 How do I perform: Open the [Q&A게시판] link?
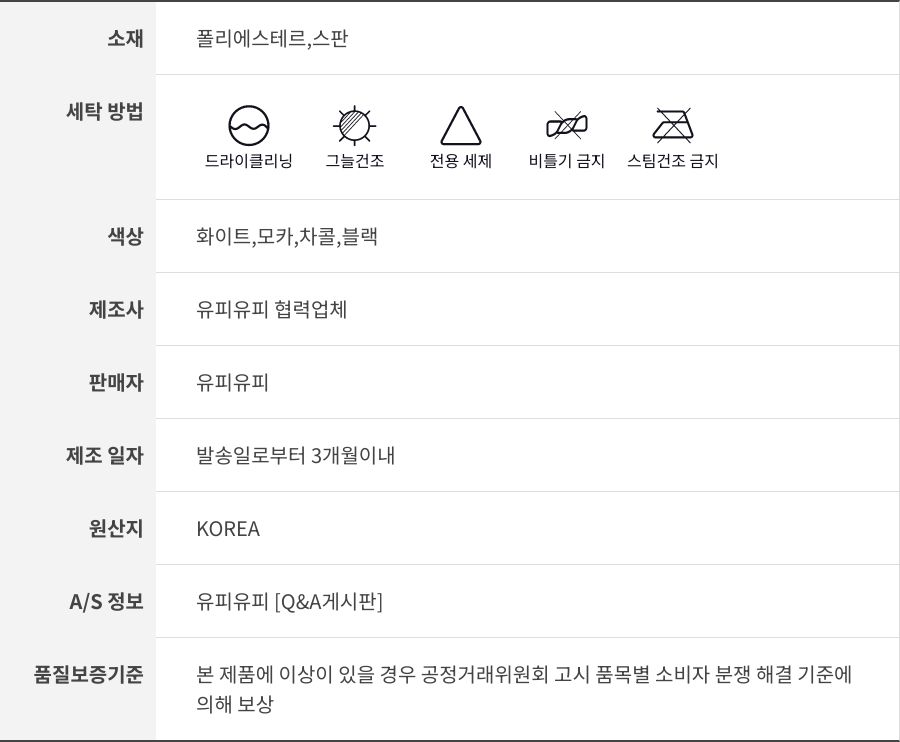pyautogui.click(x=328, y=602)
